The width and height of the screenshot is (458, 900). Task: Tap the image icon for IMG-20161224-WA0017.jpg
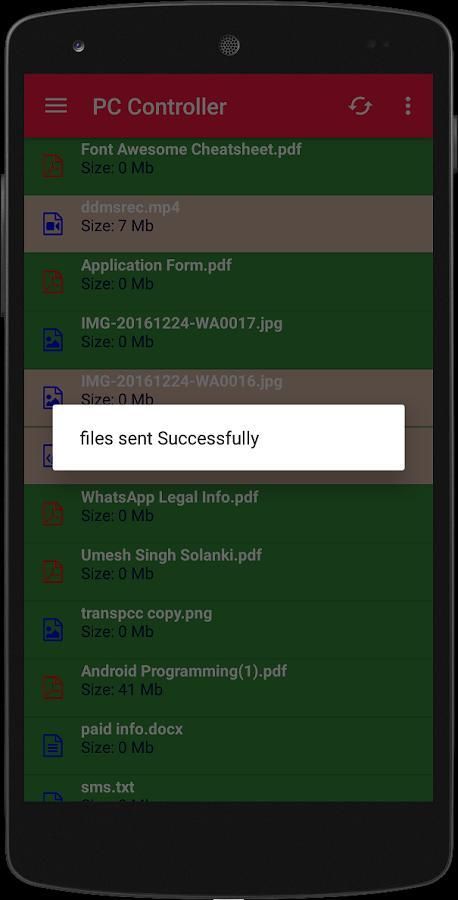pyautogui.click(x=53, y=340)
